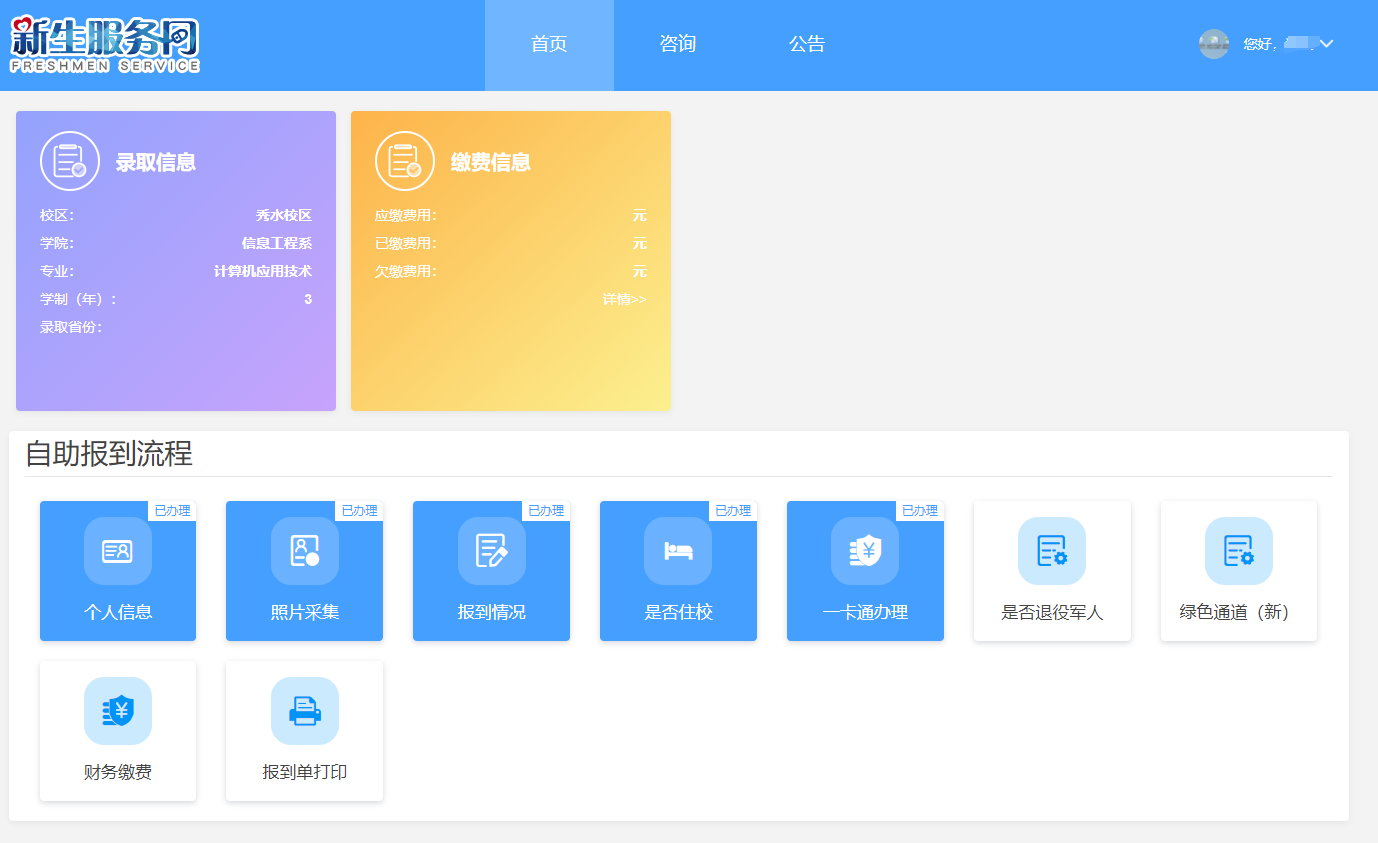Click the 录取信息 clipboard icon
1378x843 pixels.
[70, 161]
